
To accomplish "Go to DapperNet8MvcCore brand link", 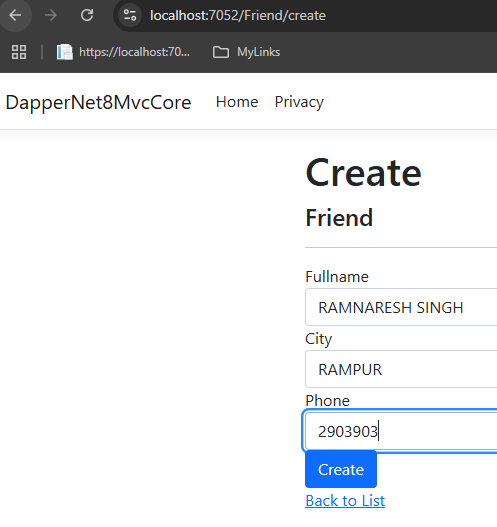I will (x=98, y=103).
